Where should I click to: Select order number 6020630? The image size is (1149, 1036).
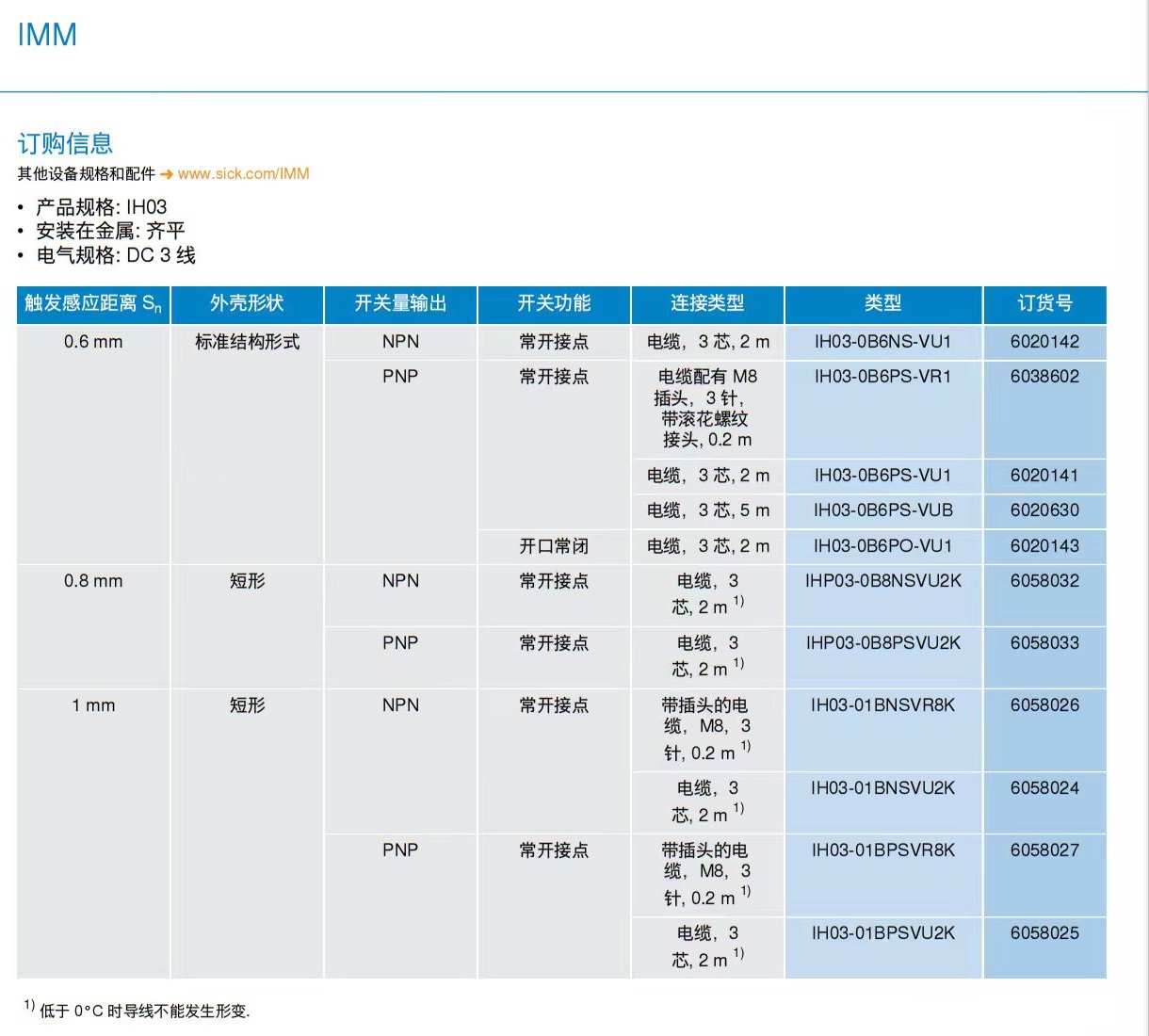[x=1044, y=510]
